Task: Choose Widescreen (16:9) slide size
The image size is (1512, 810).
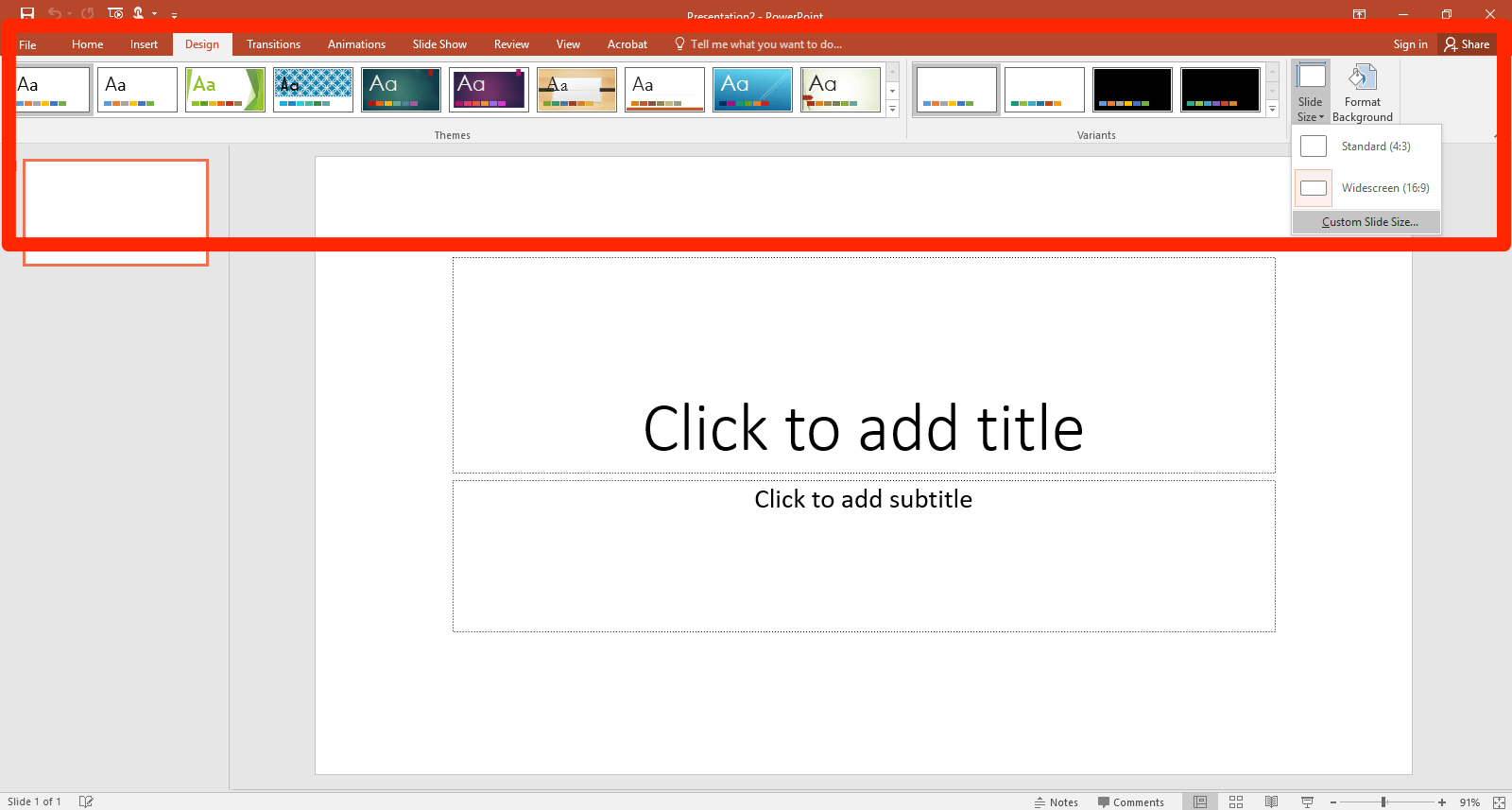Action: (1366, 188)
